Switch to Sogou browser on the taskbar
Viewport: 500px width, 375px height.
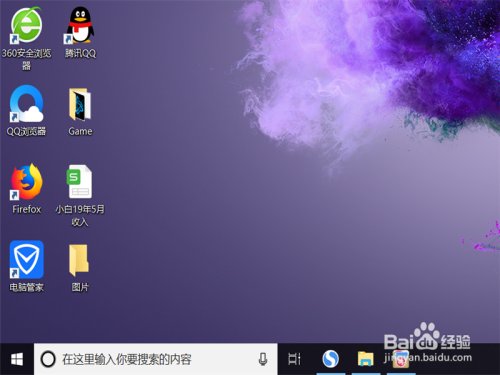pos(331,359)
